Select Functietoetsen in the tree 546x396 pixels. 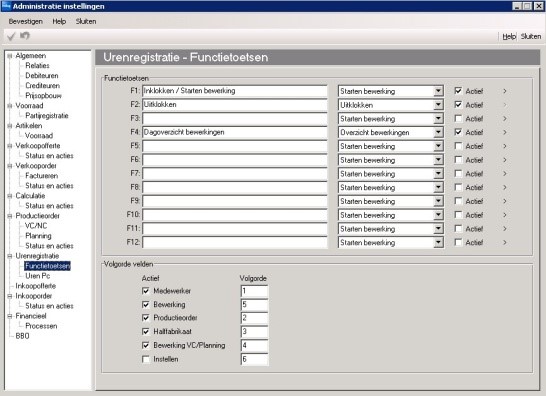click(47, 266)
